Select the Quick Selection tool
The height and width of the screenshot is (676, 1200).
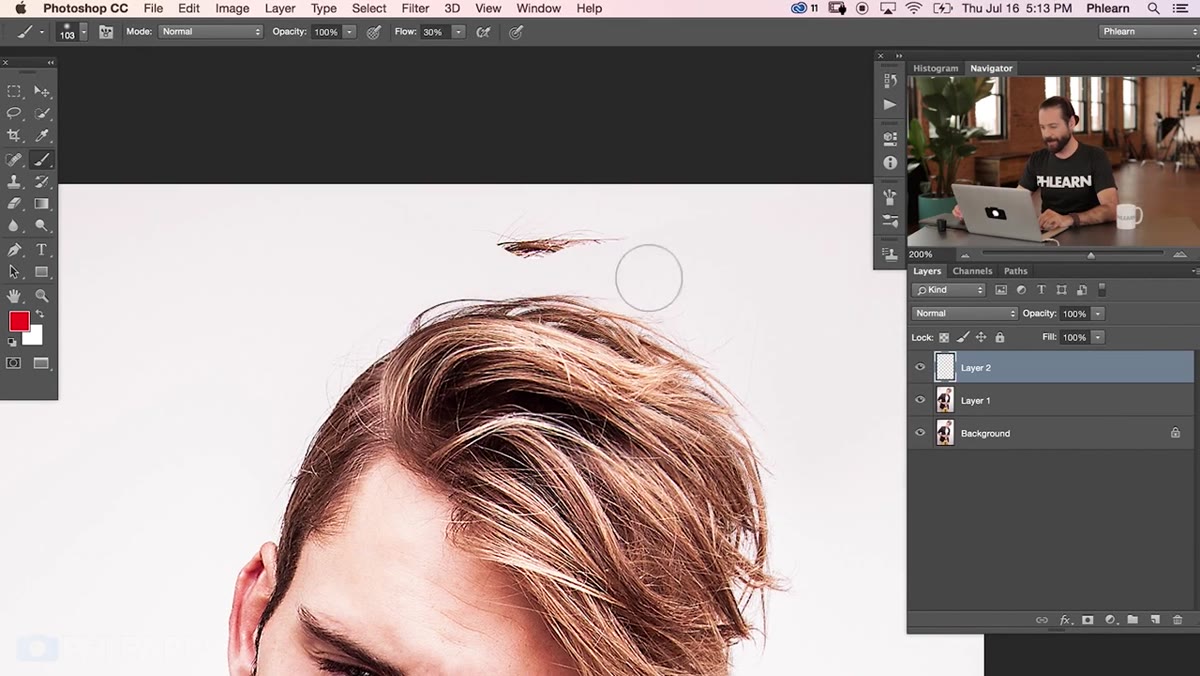coord(42,113)
